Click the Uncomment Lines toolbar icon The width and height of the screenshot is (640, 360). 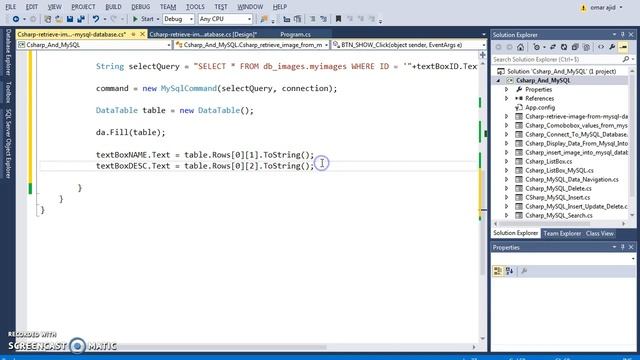323,19
